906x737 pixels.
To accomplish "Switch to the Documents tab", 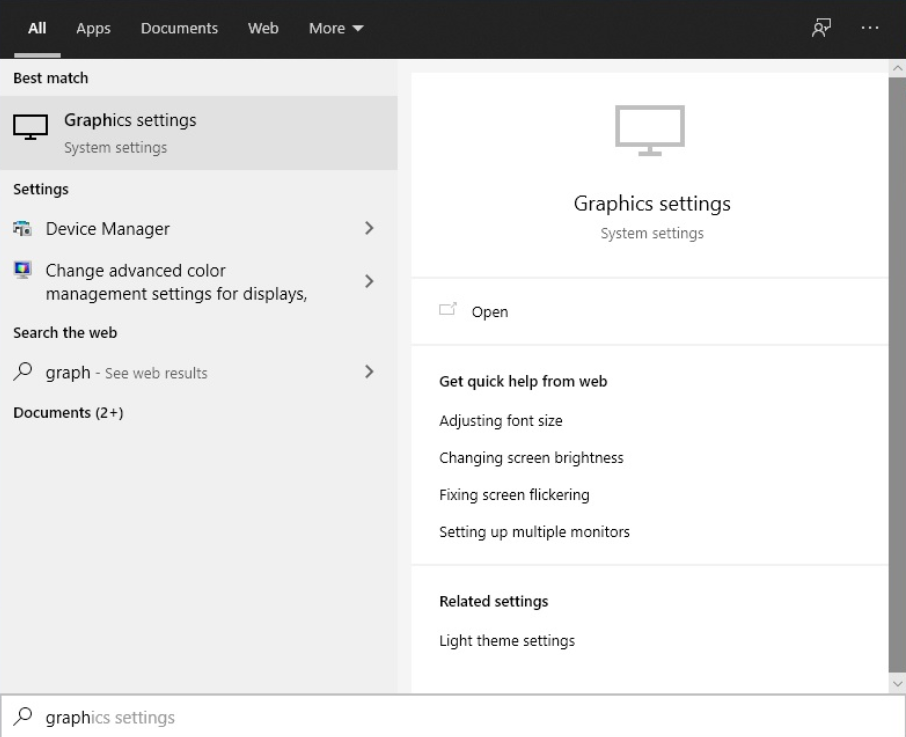I will pyautogui.click(x=180, y=28).
